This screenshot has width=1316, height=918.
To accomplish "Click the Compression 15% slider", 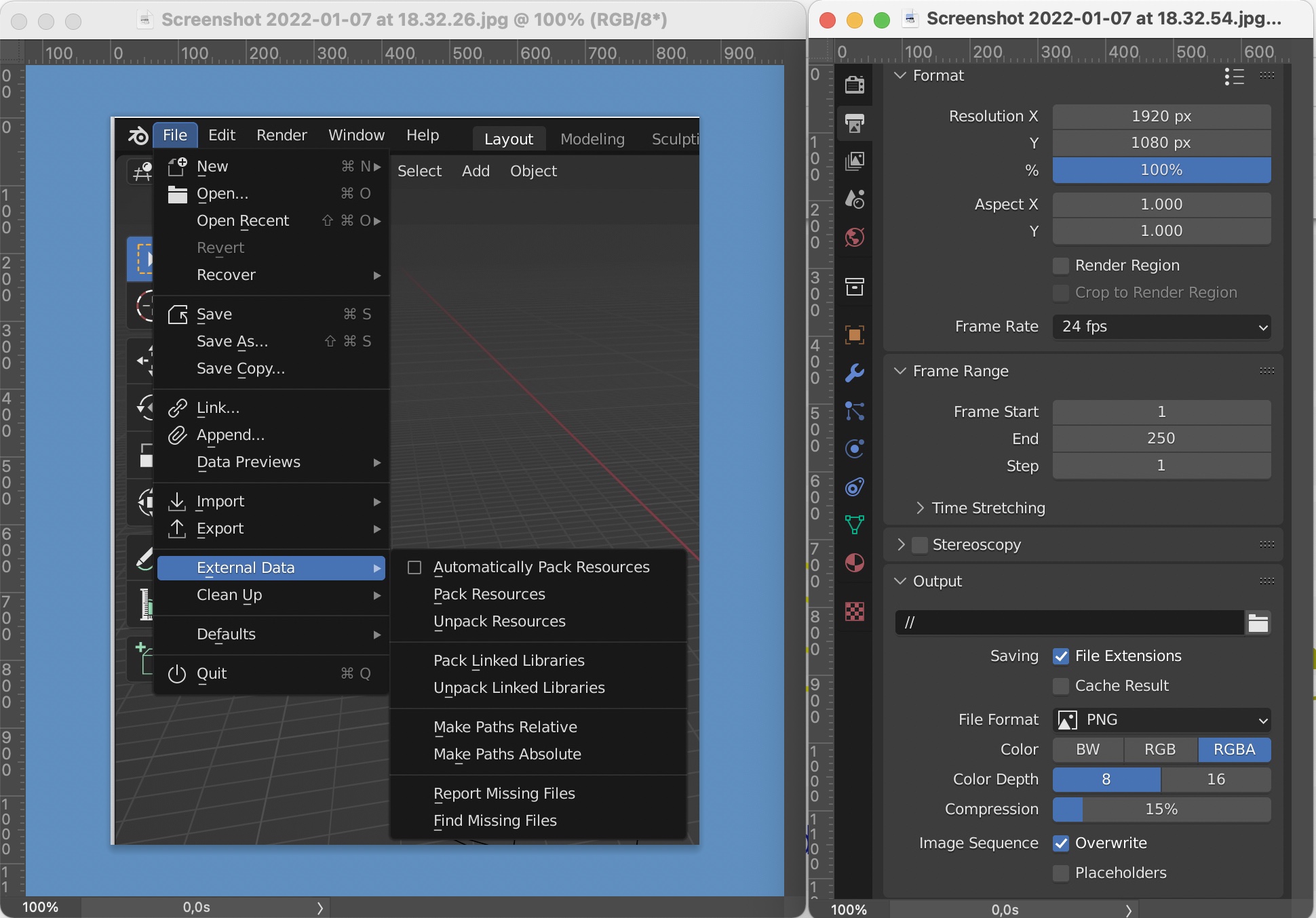I will 1161,810.
